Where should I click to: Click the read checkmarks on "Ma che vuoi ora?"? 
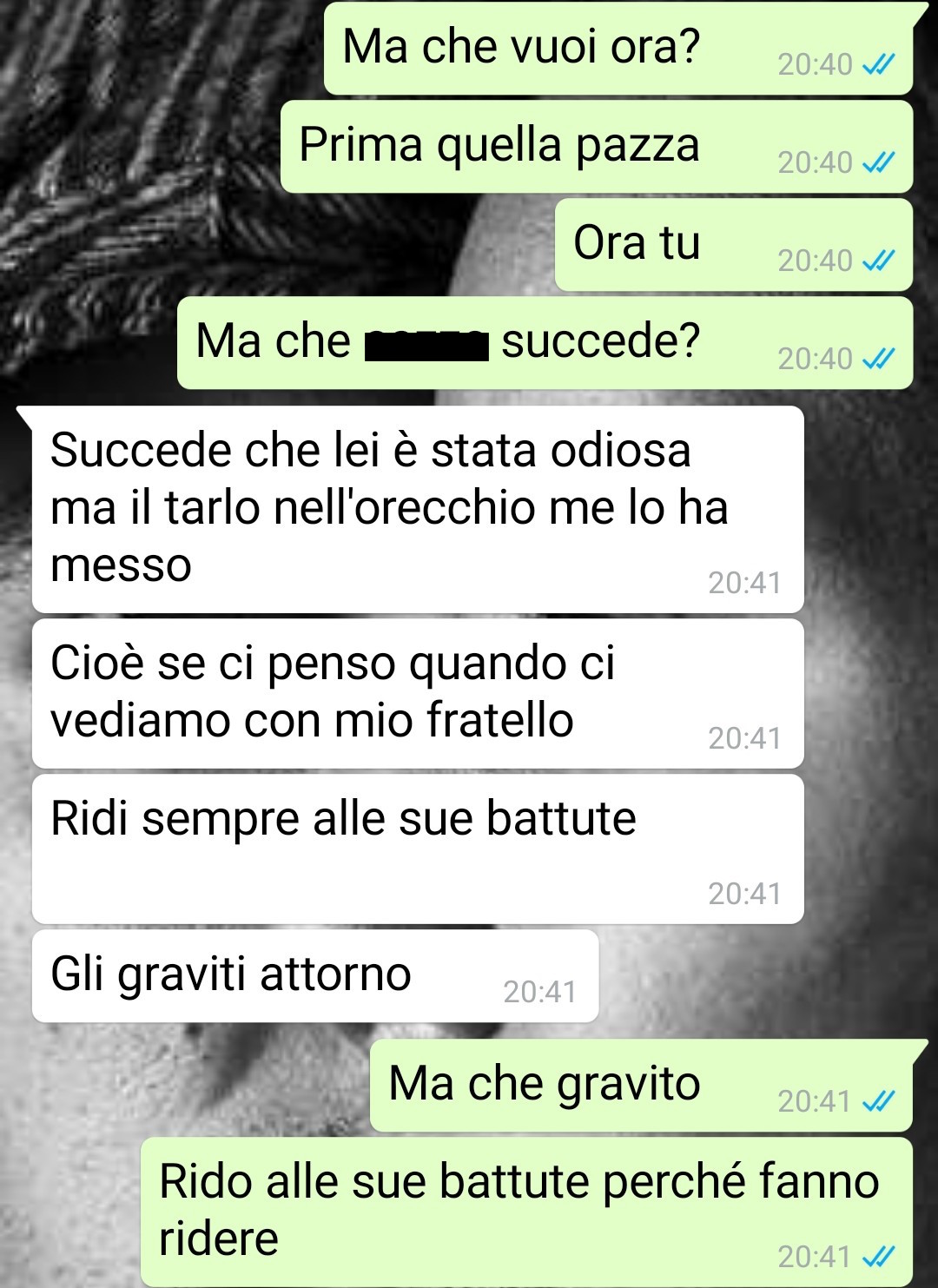click(878, 64)
